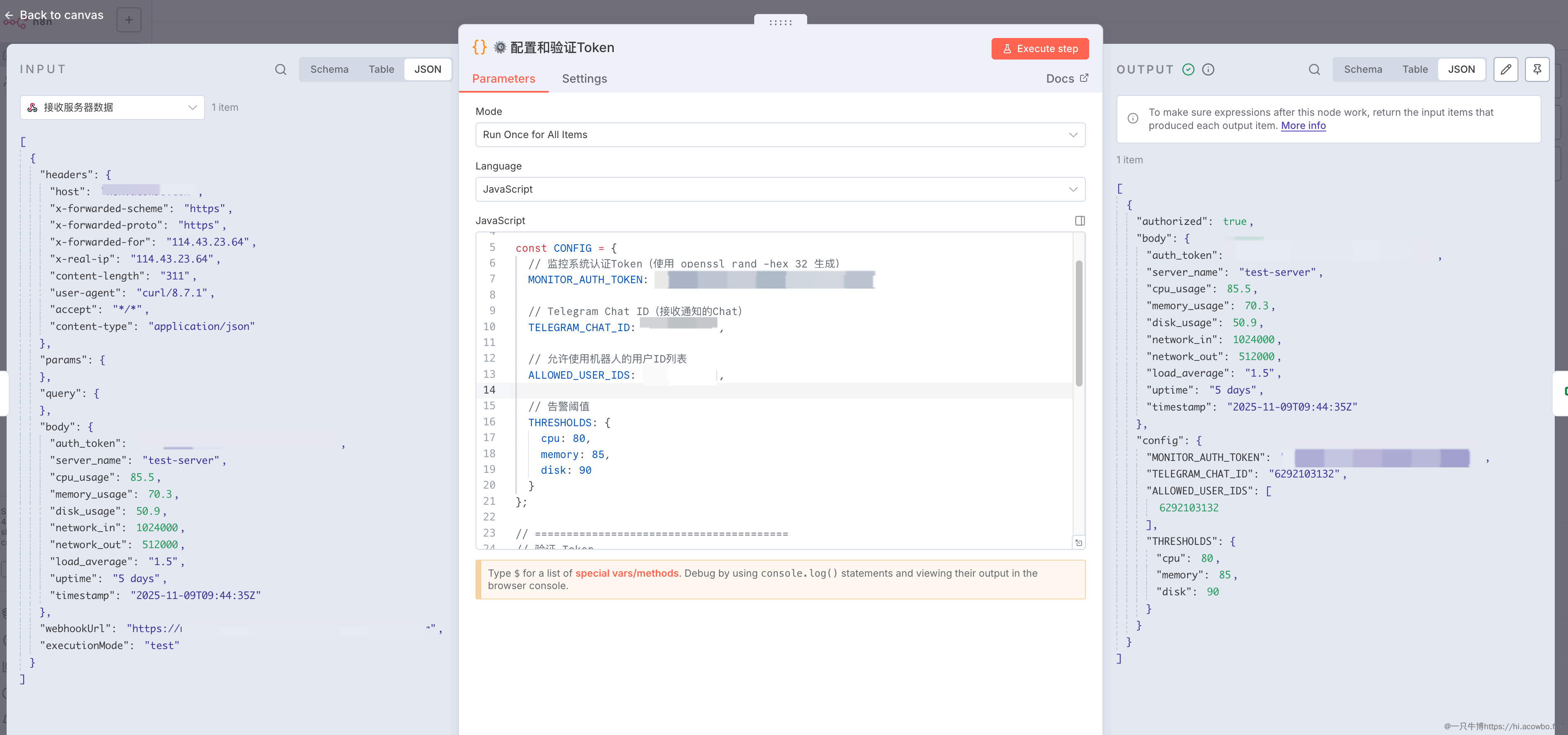Switch OUTPUT view to Table

[x=1415, y=69]
